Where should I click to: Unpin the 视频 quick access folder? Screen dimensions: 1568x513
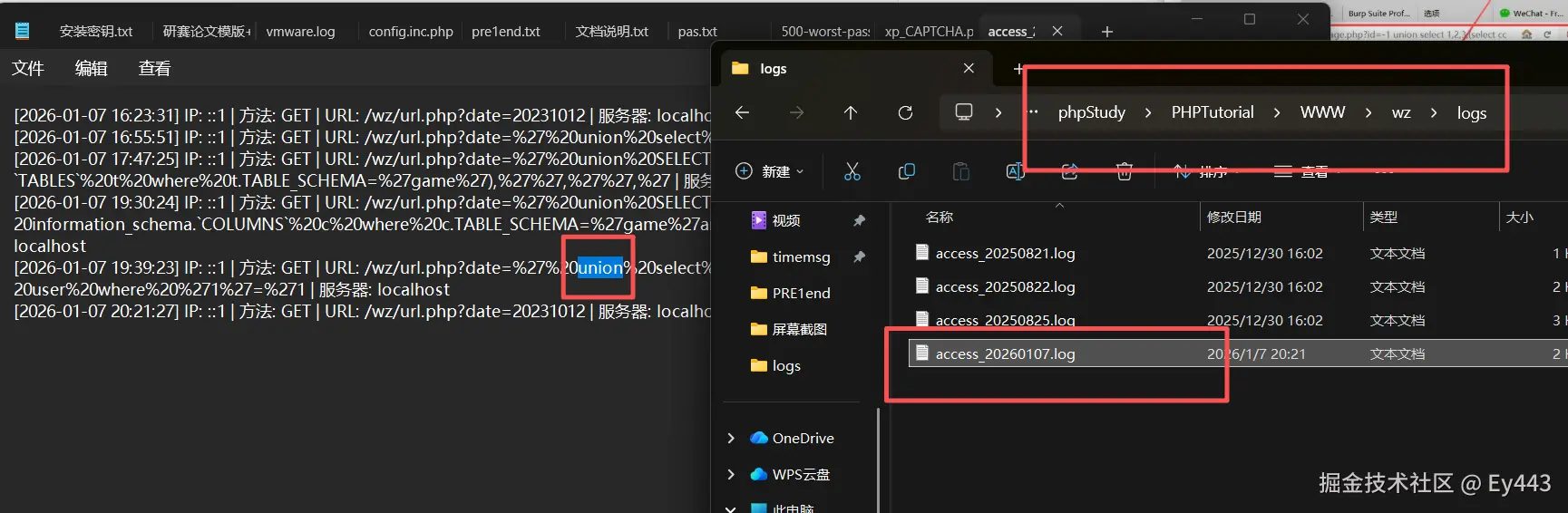tap(859, 220)
